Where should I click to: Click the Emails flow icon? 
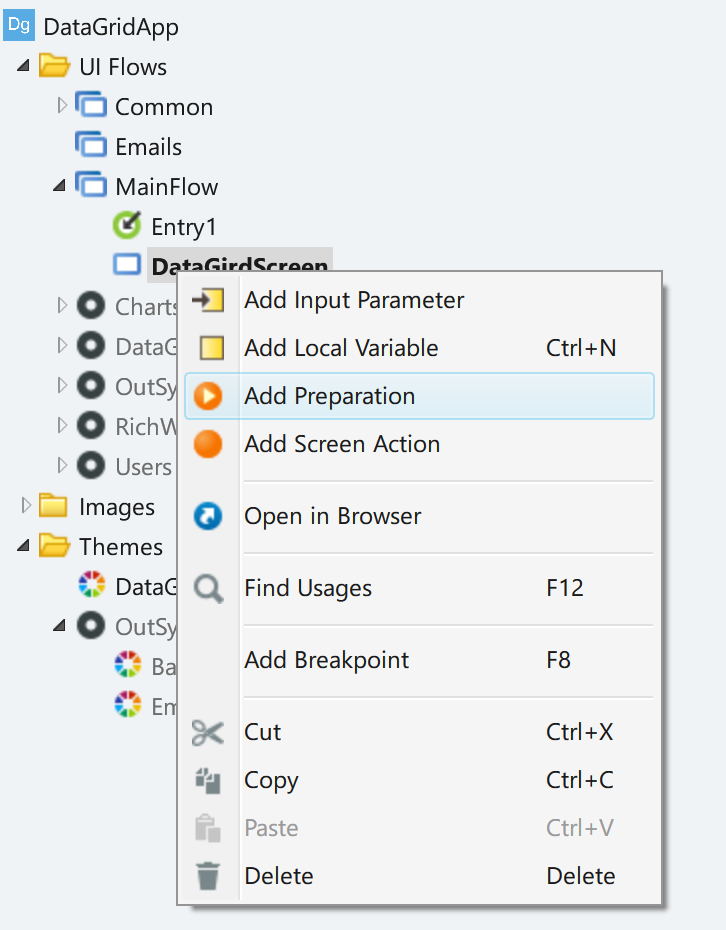pos(91,145)
